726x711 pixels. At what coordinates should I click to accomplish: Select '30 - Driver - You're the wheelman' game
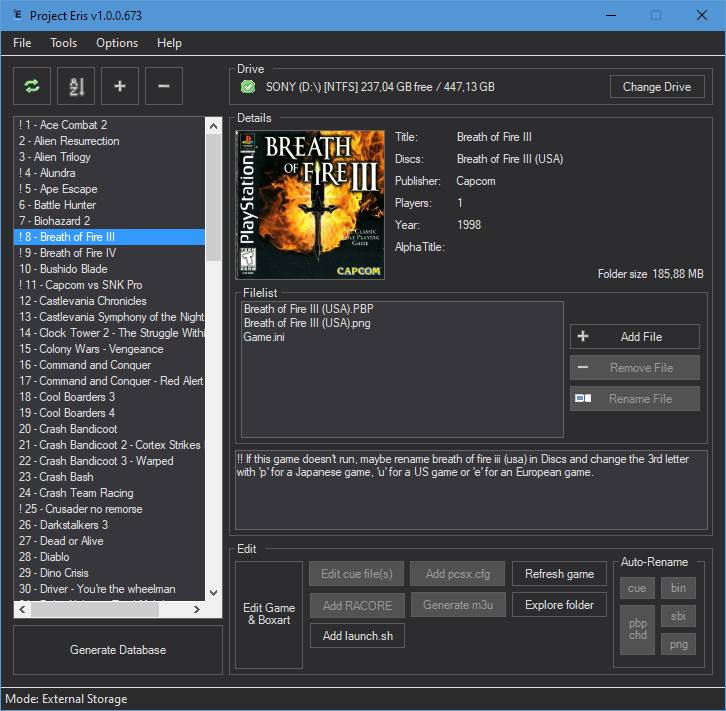click(x=109, y=589)
